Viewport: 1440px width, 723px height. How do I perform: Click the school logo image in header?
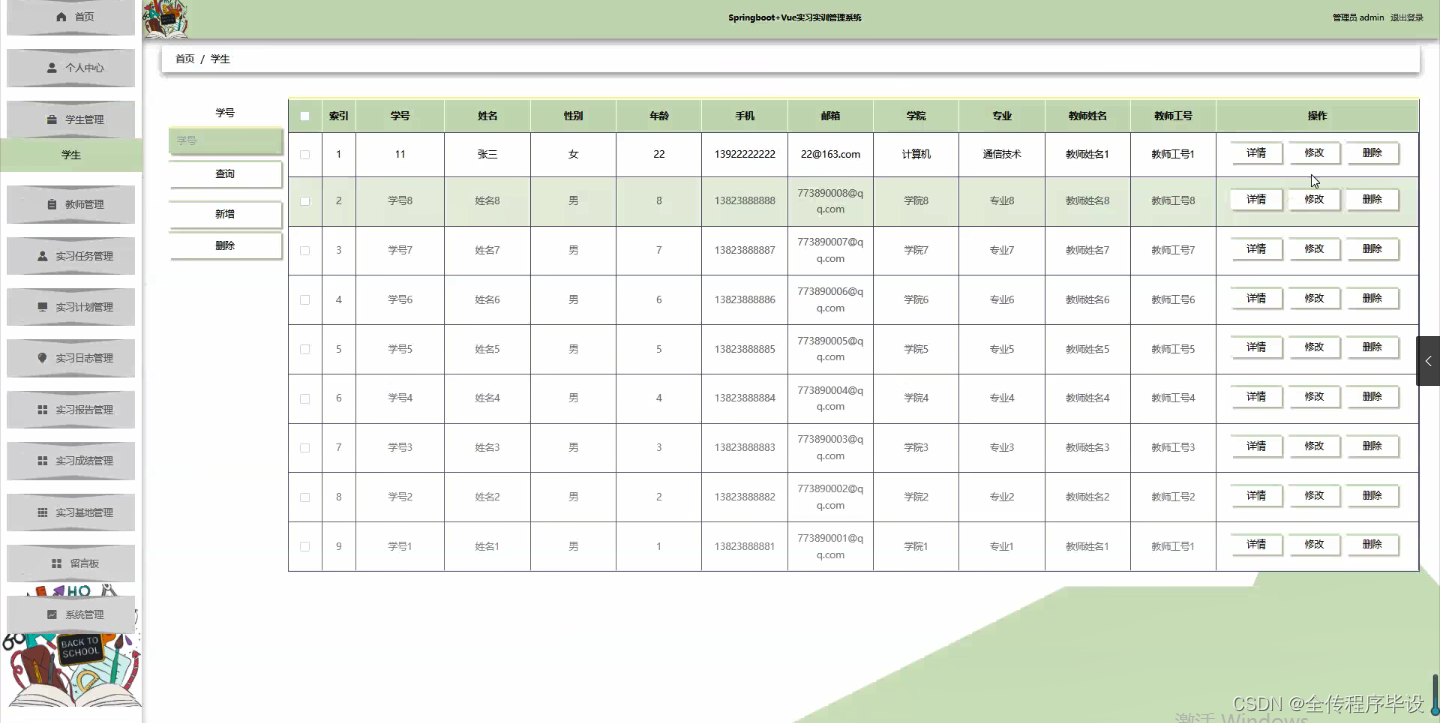coord(165,19)
